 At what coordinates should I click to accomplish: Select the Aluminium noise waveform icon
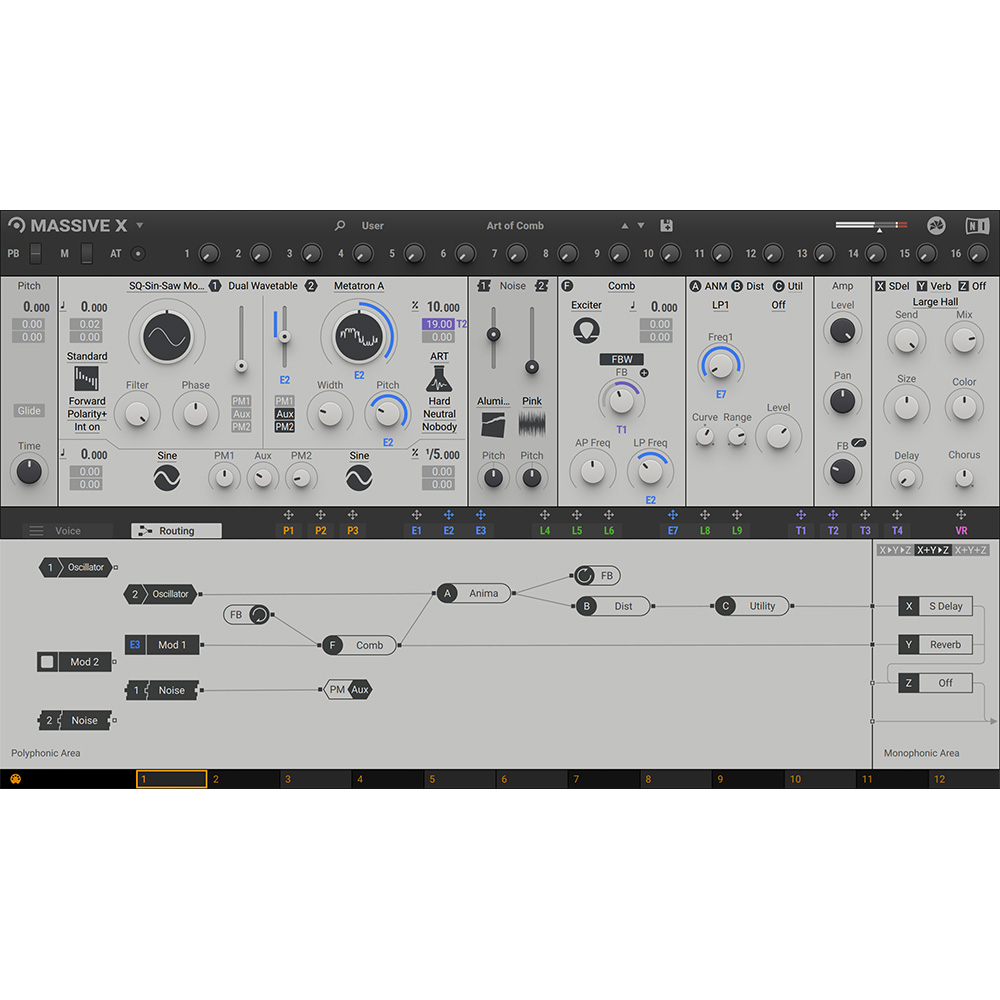493,422
